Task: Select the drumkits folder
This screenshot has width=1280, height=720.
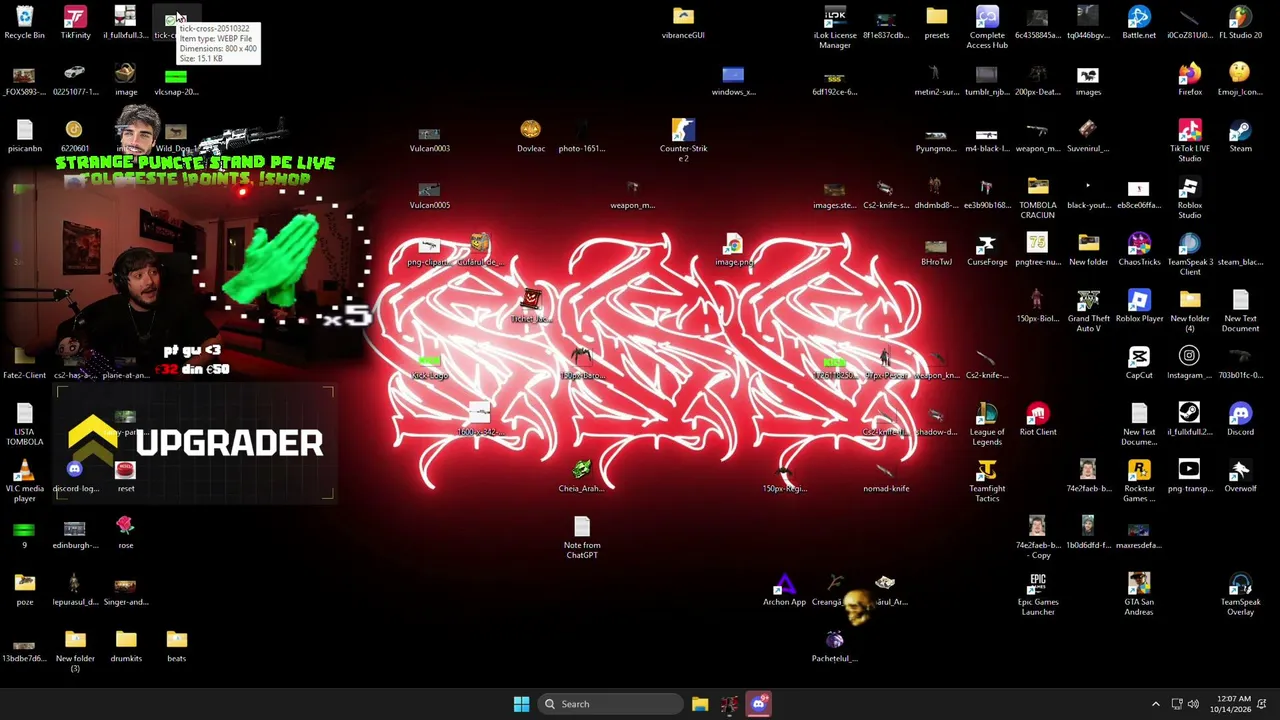Action: (x=126, y=647)
